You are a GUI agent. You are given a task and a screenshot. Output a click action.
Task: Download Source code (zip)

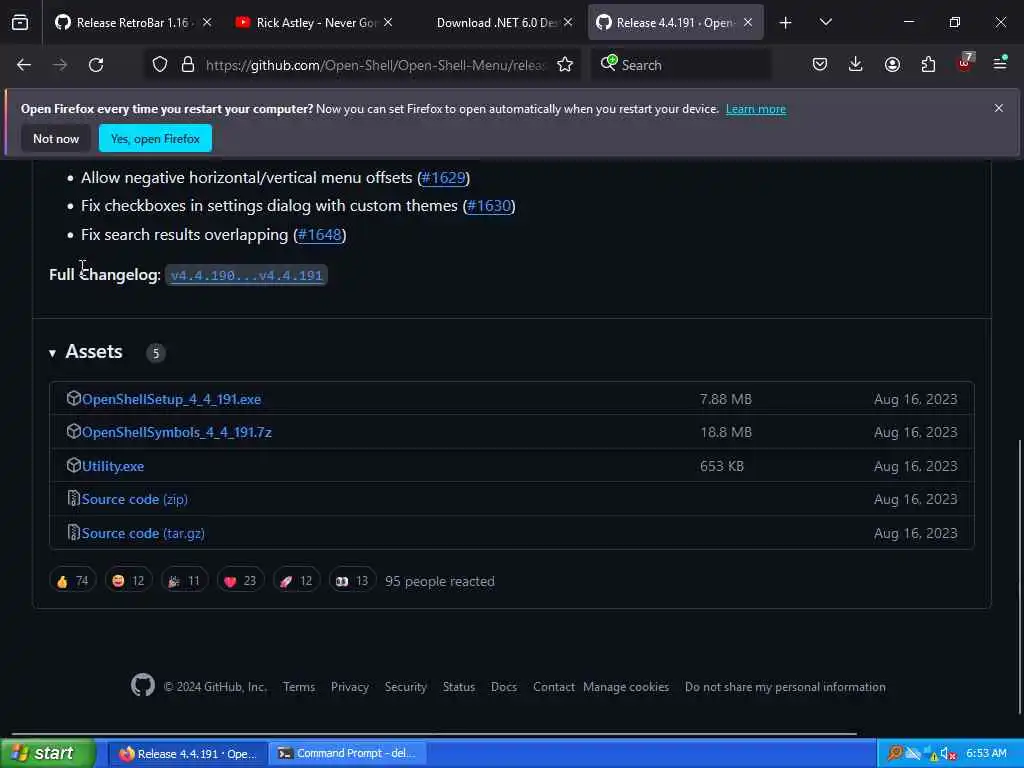tap(135, 499)
